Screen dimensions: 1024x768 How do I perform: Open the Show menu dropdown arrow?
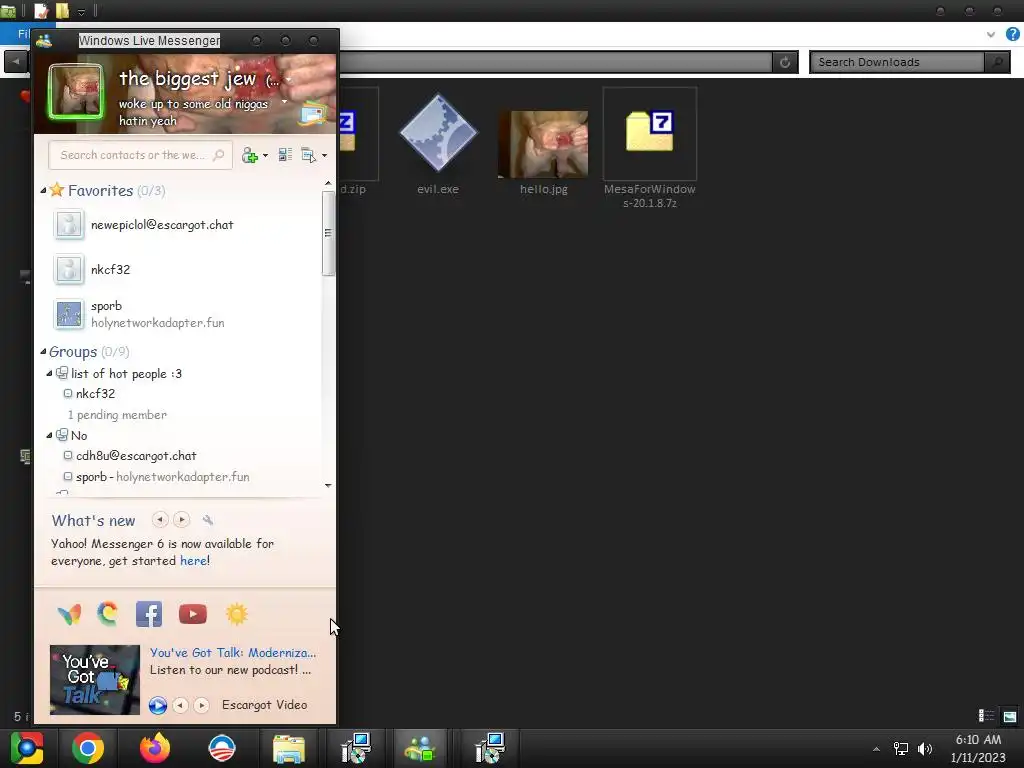[x=325, y=156]
